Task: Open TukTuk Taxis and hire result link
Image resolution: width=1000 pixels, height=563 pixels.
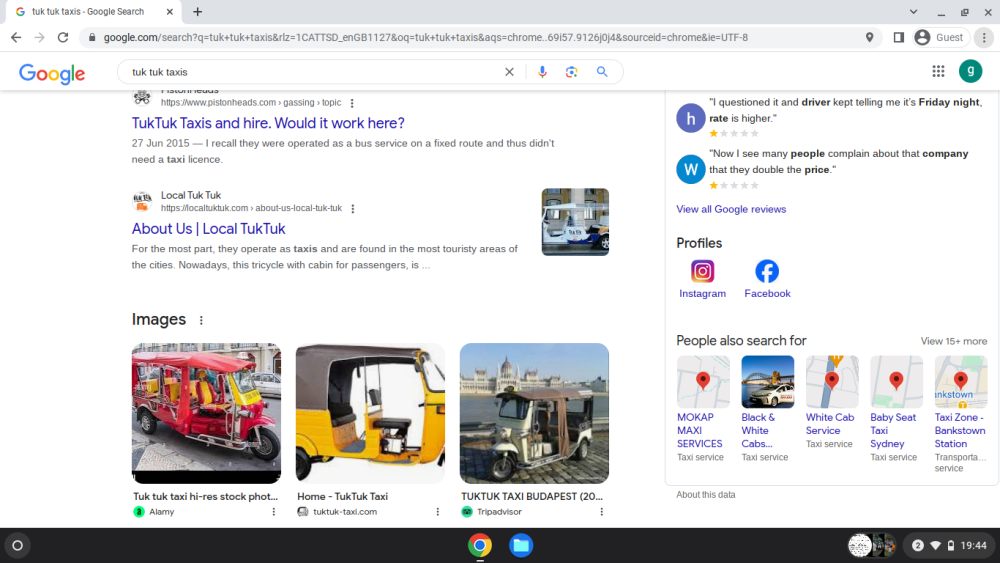Action: pos(268,123)
